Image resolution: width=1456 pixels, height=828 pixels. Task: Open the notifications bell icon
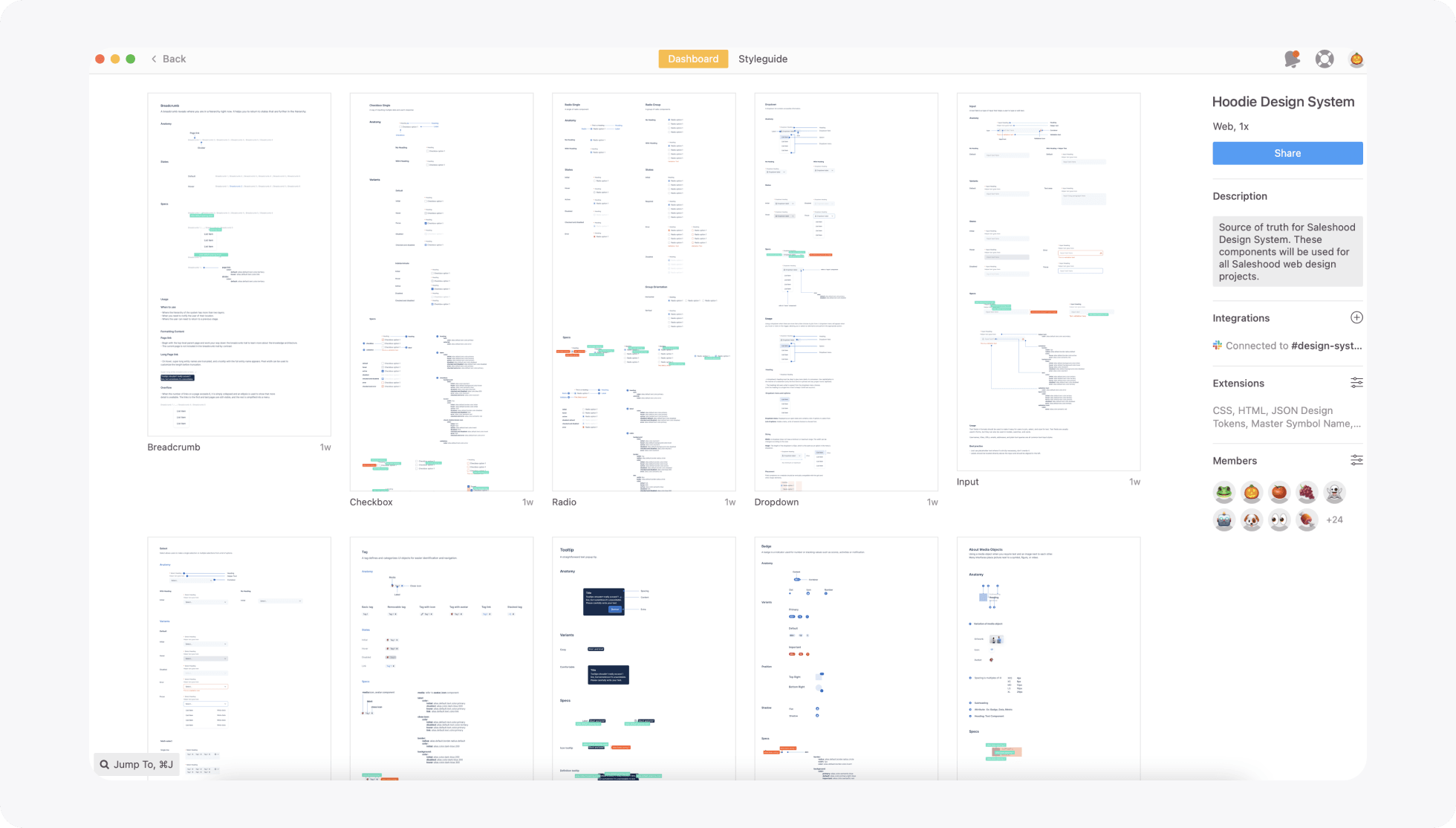click(x=1292, y=59)
